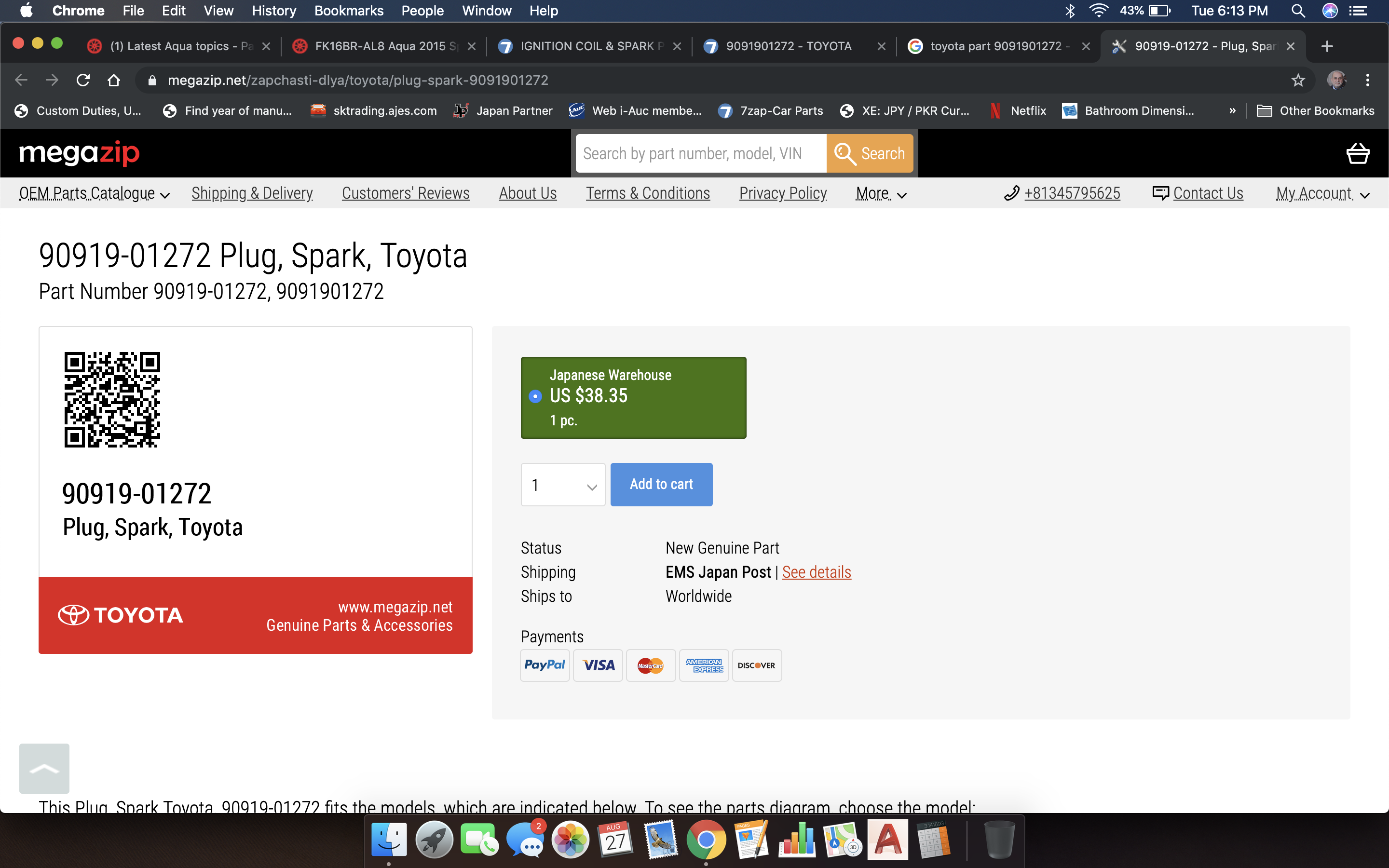Open Shipping & Delivery page
Viewport: 1389px width, 868px height.
252,193
